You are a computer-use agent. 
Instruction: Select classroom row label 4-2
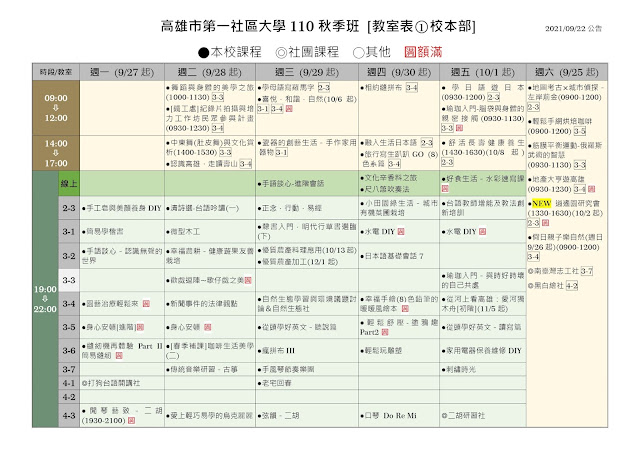[x=69, y=396]
